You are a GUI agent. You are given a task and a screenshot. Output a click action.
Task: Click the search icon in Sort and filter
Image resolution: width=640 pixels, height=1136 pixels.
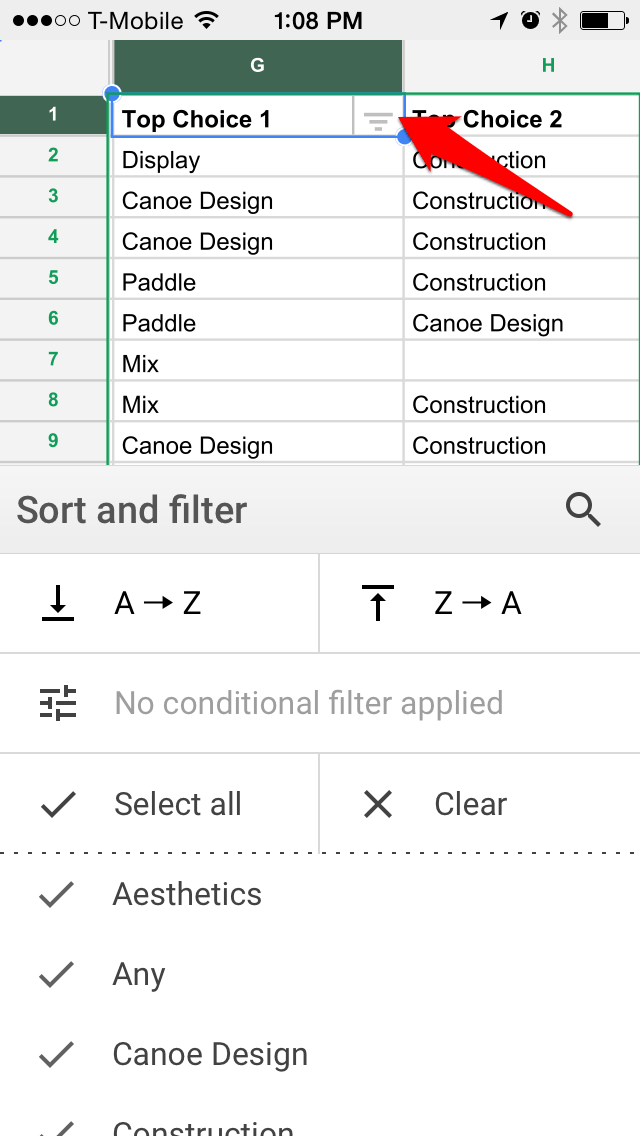click(583, 509)
